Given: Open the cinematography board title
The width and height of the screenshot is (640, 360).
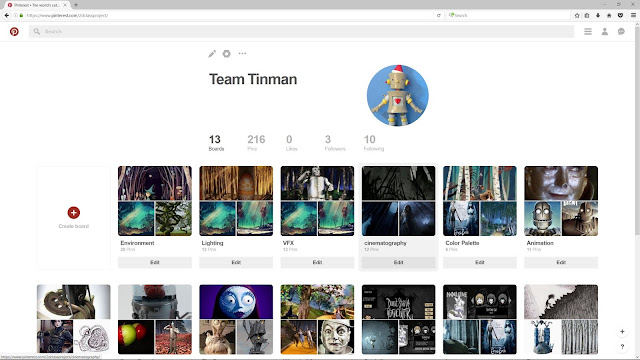Looking at the screenshot, I should coord(385,243).
